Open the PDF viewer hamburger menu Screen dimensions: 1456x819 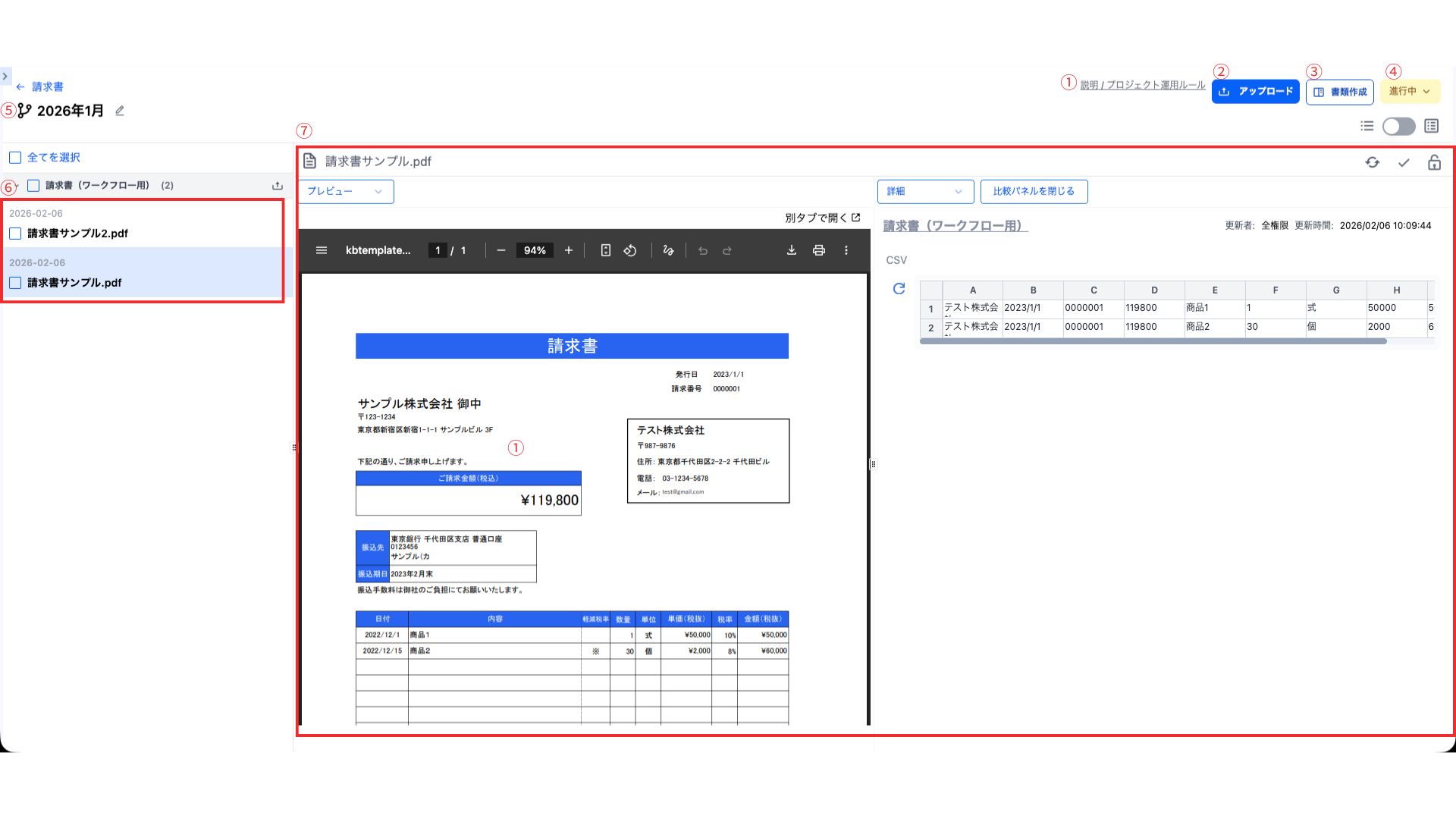[322, 250]
